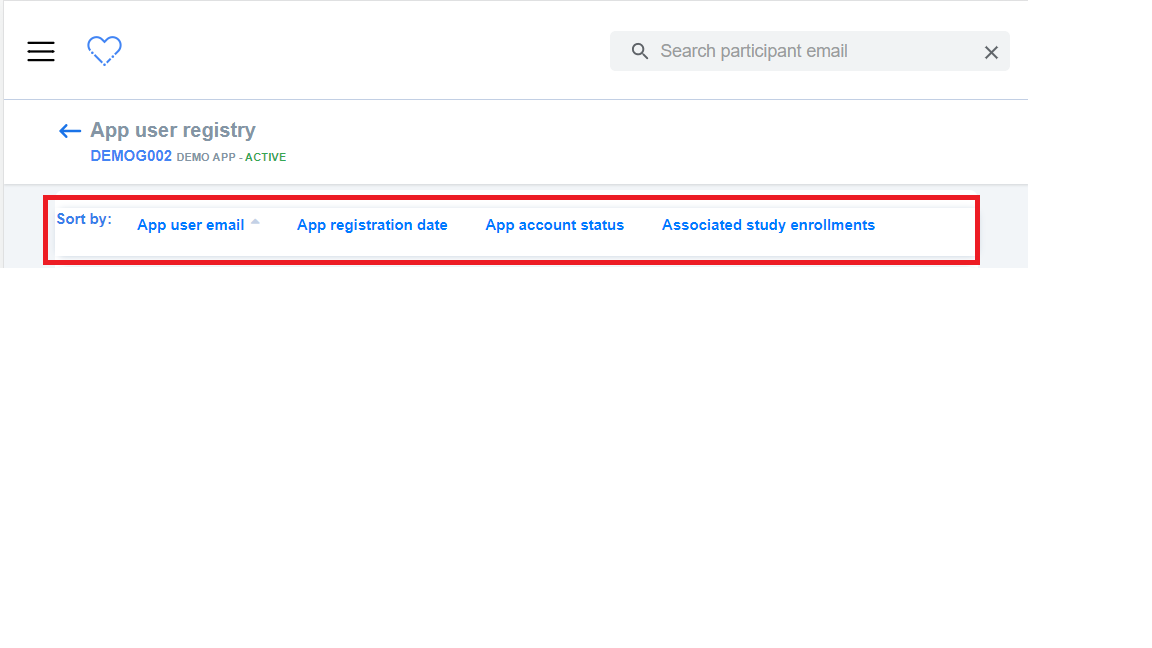Sort by App registration date
1152x648 pixels.
click(x=372, y=225)
